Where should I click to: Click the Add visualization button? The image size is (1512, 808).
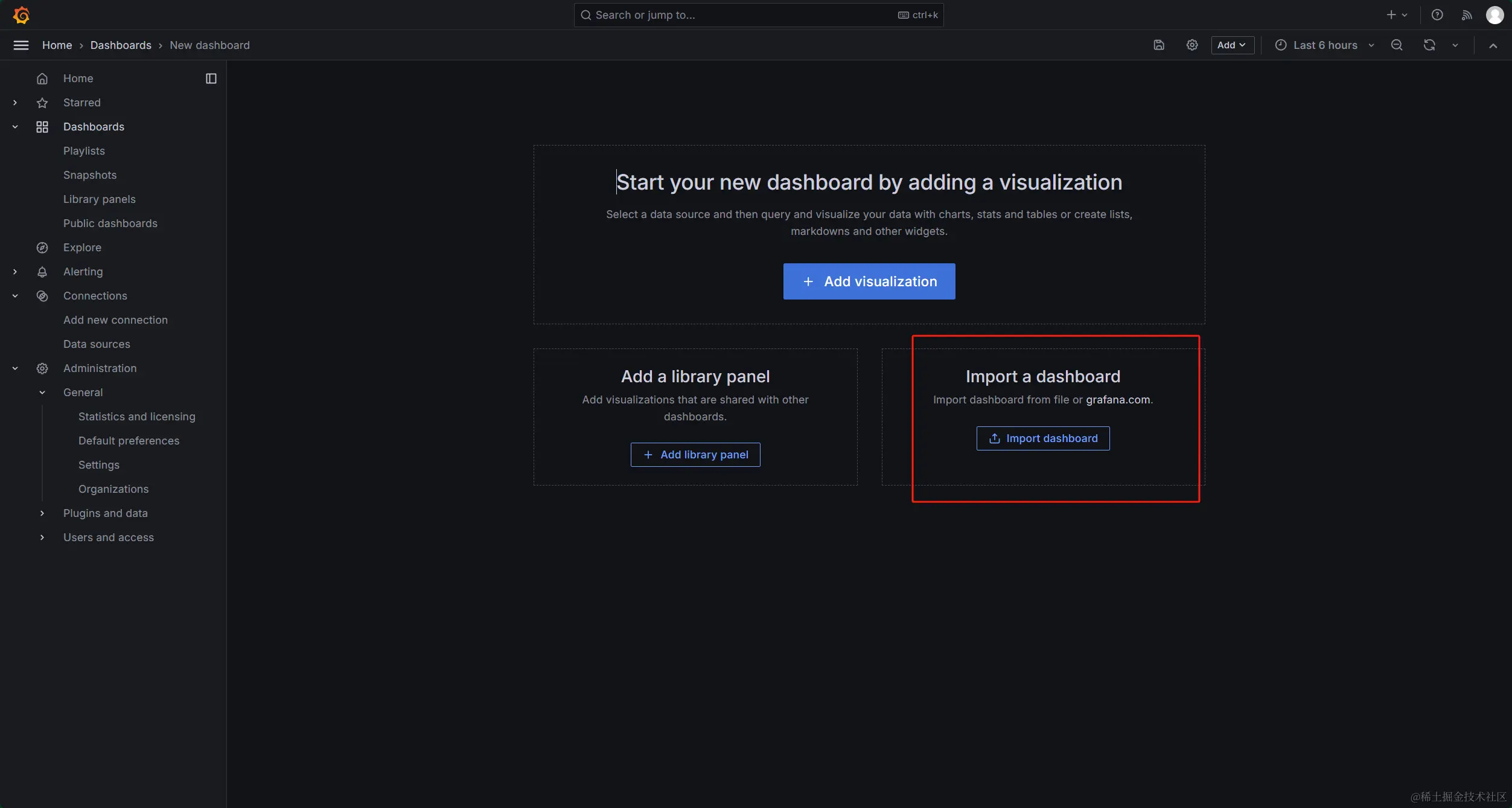tap(869, 281)
